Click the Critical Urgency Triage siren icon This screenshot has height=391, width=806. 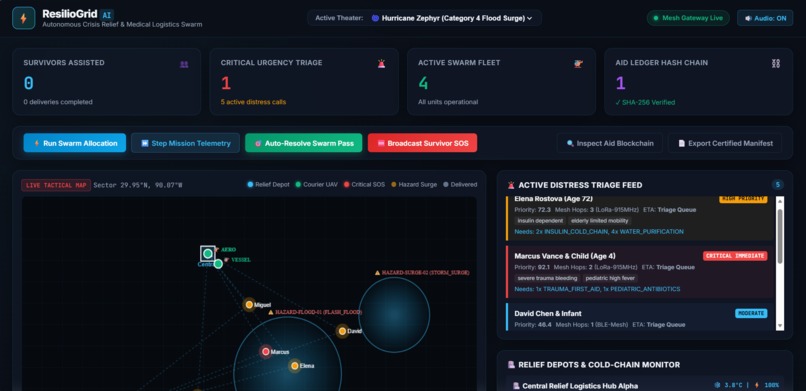[x=381, y=64]
